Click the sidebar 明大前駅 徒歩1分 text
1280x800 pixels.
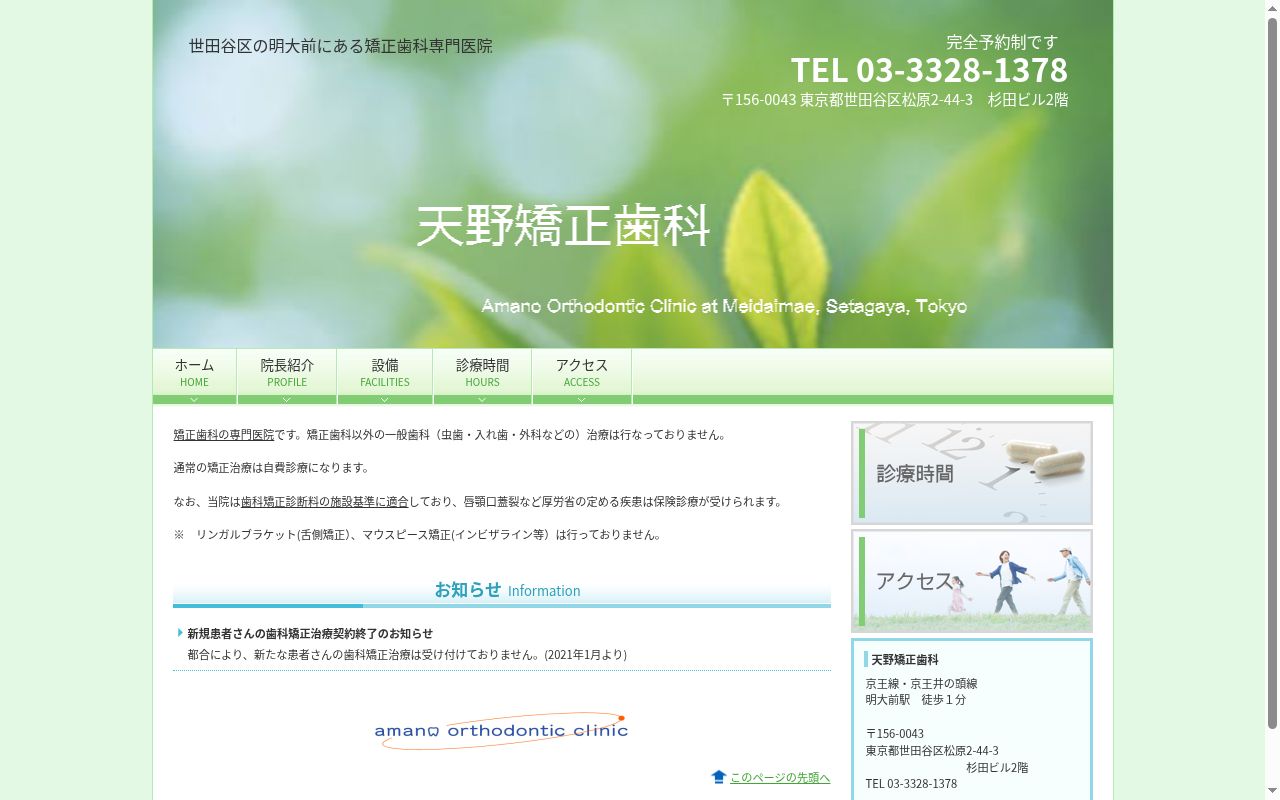click(x=916, y=700)
